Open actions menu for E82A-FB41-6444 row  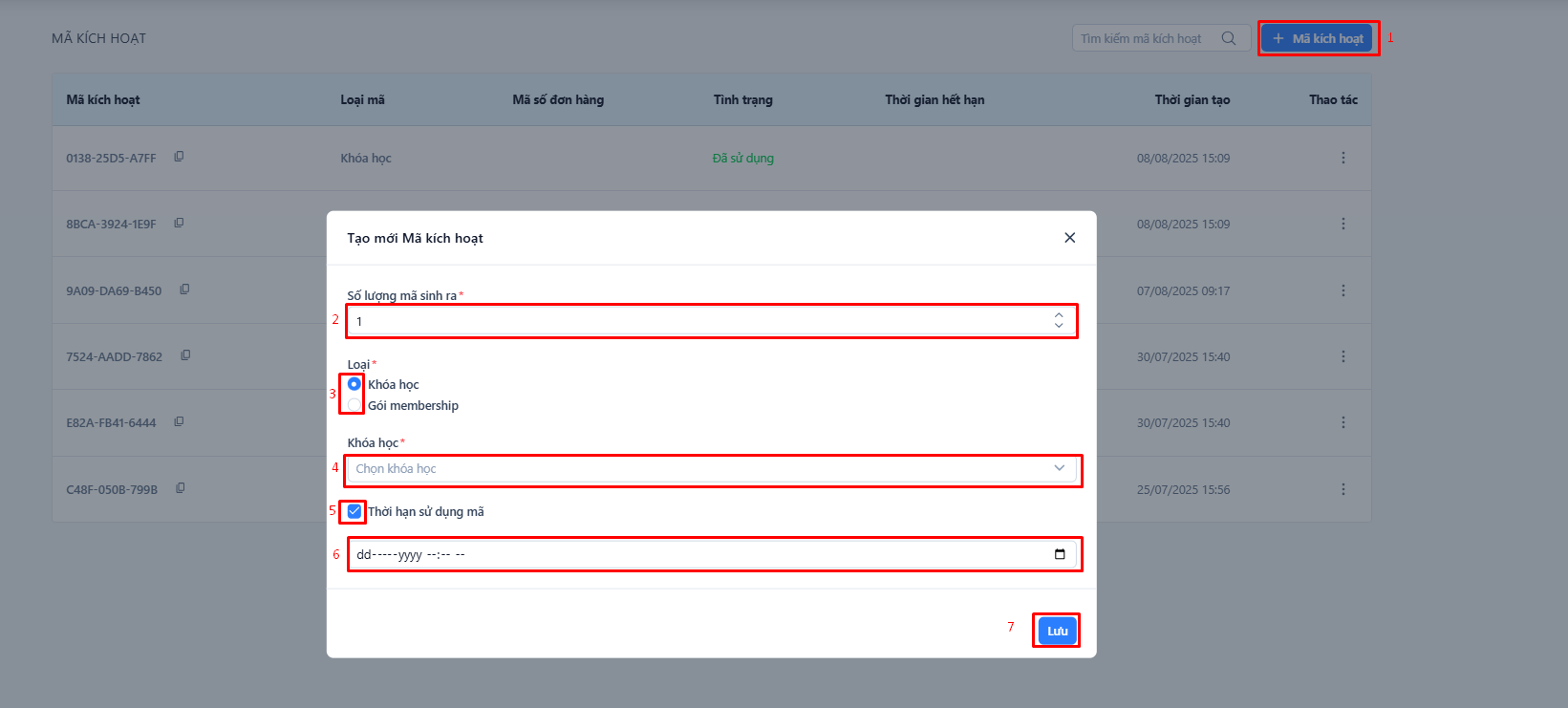coord(1342,422)
